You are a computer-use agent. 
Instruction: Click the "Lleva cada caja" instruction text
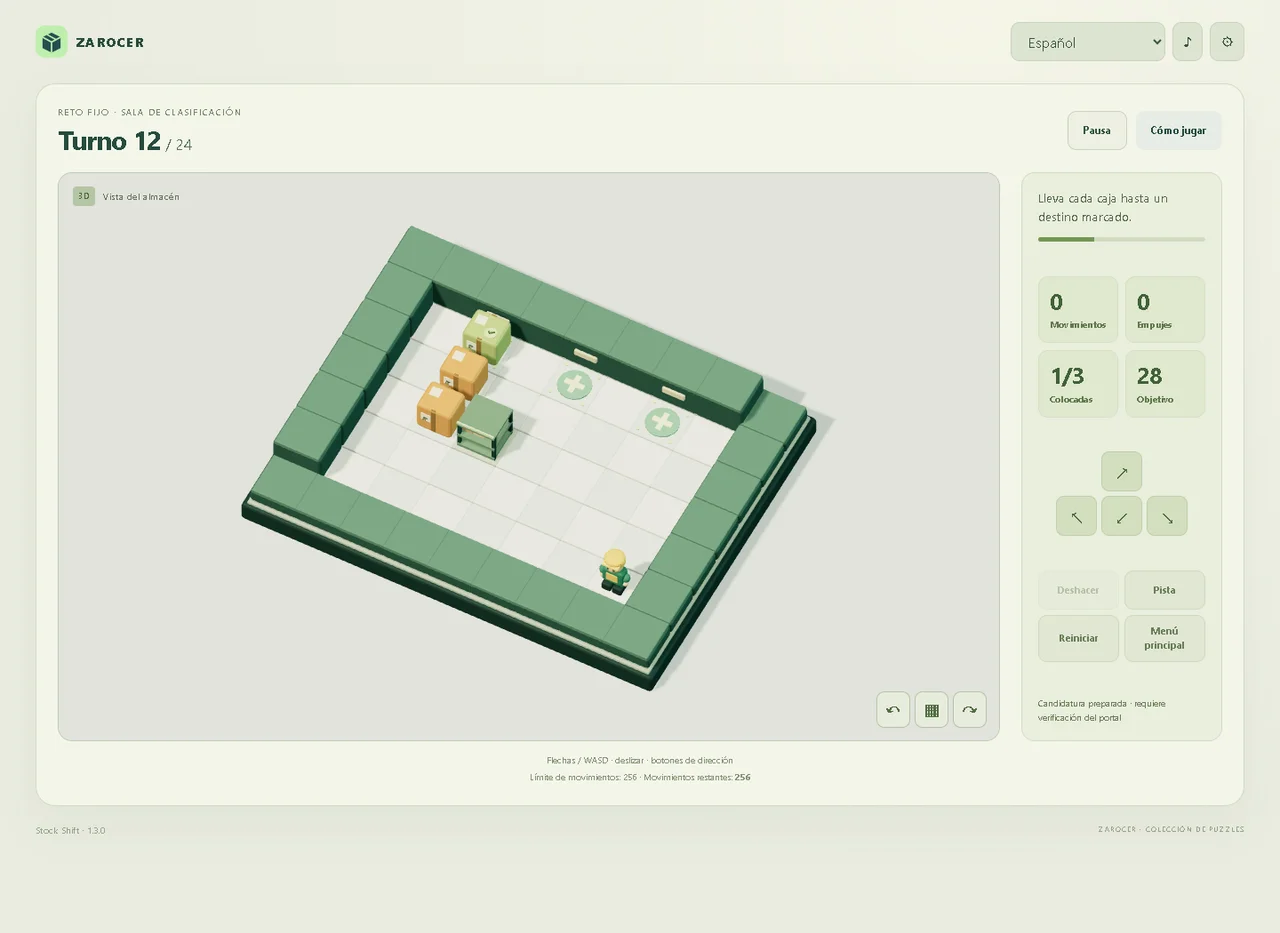(x=1103, y=207)
